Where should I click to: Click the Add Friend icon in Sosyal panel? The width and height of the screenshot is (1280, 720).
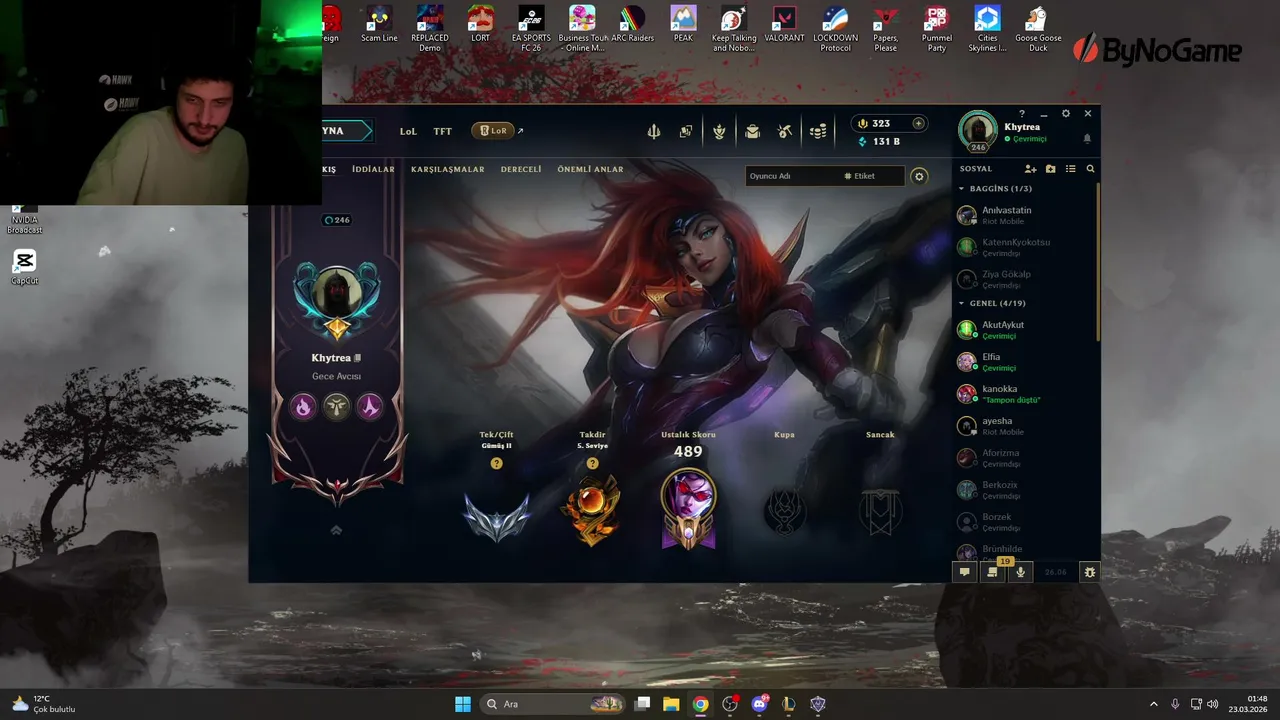pos(1031,169)
